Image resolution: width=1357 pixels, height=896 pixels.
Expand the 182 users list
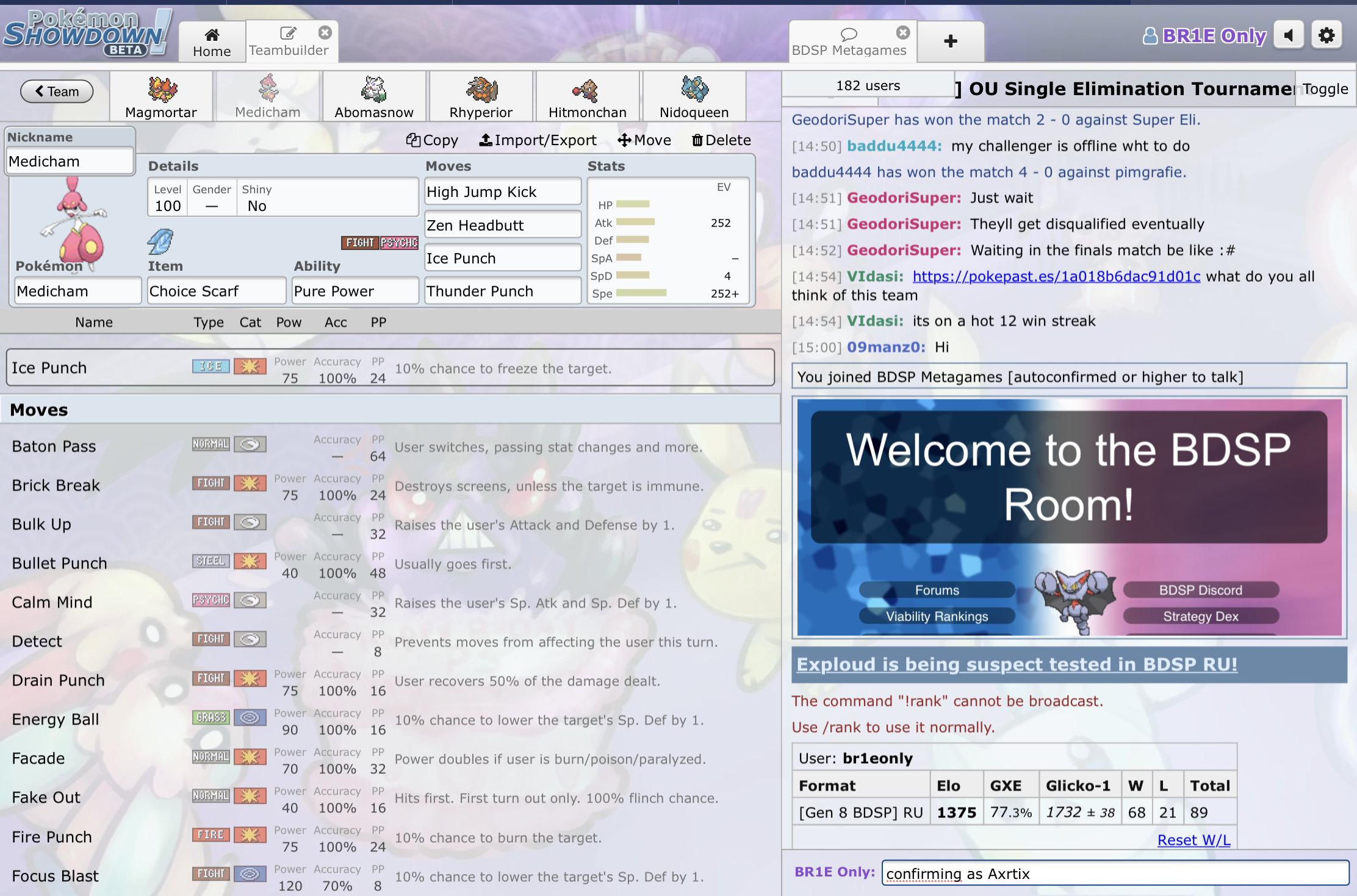coord(867,85)
